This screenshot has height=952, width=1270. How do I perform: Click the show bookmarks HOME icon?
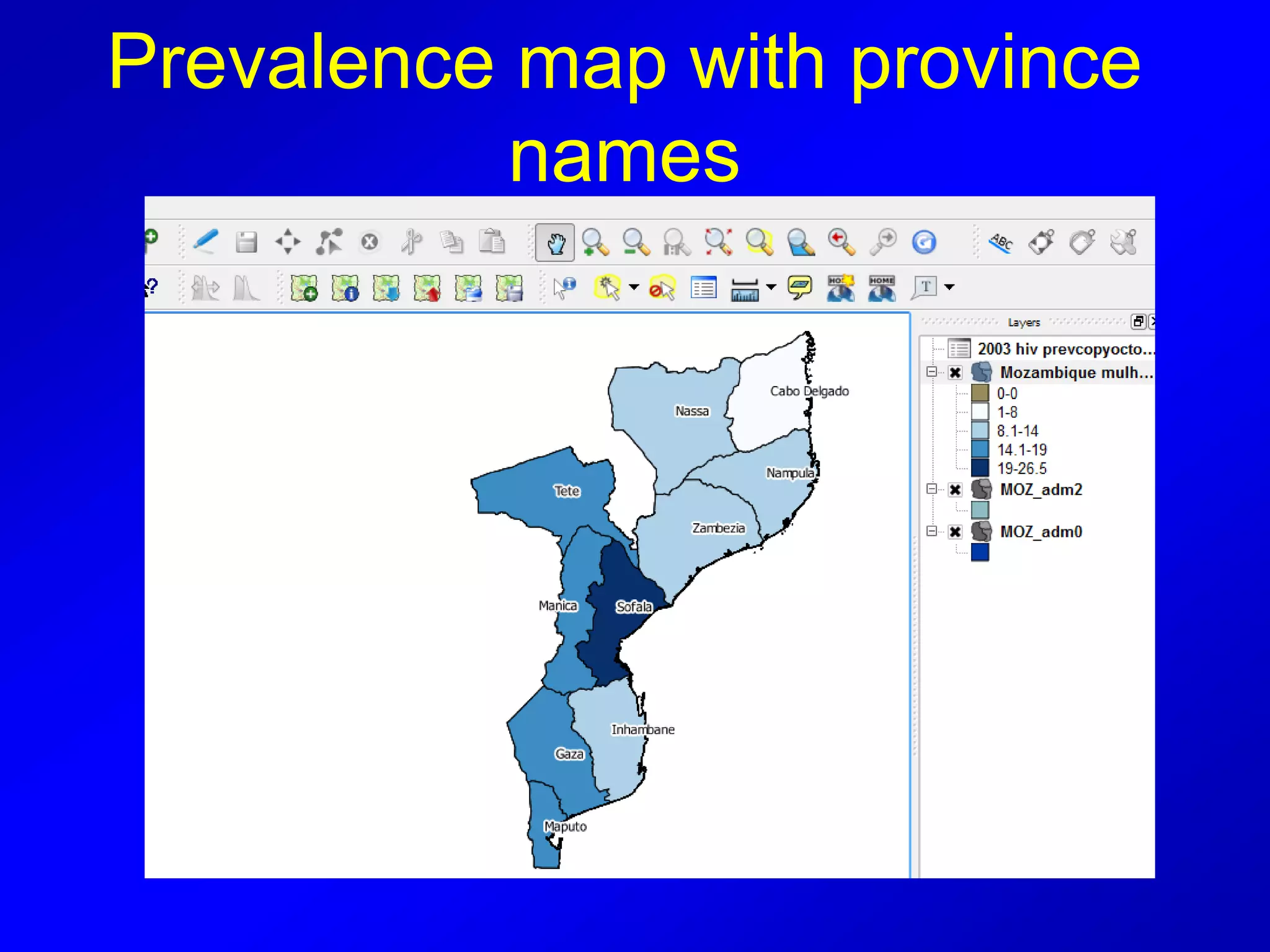pyautogui.click(x=882, y=288)
